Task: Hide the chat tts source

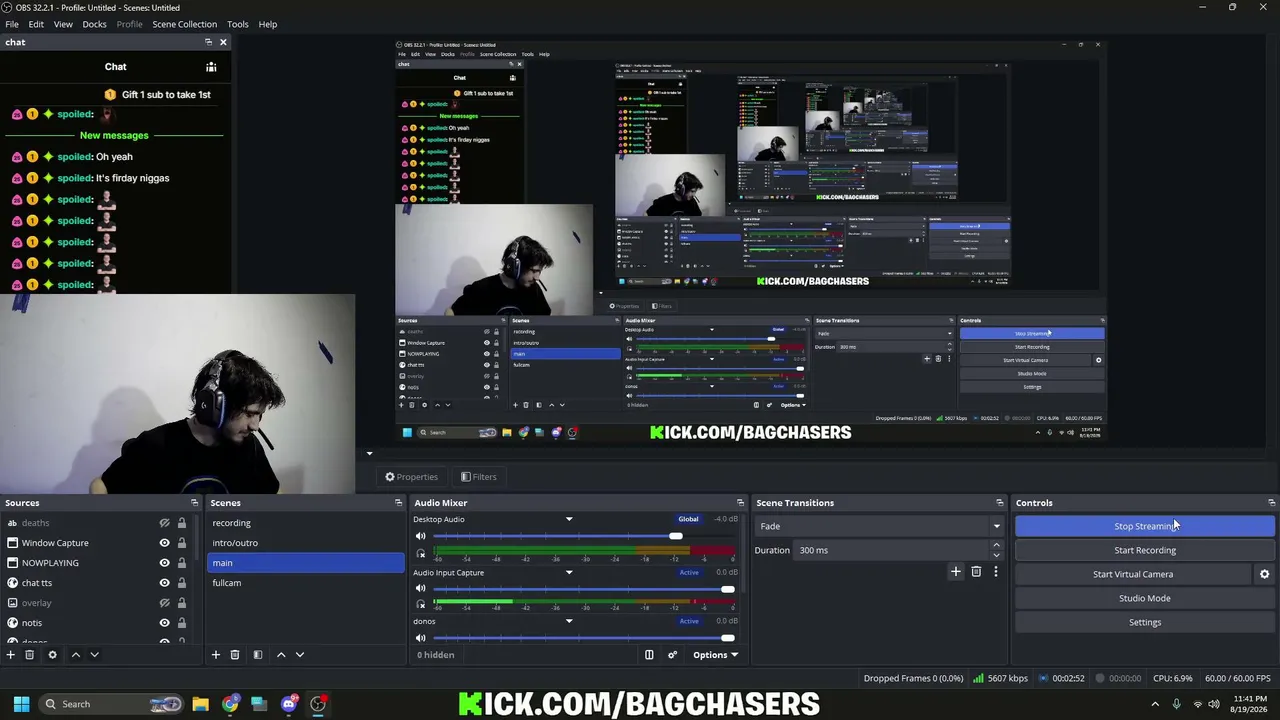Action: click(x=164, y=583)
